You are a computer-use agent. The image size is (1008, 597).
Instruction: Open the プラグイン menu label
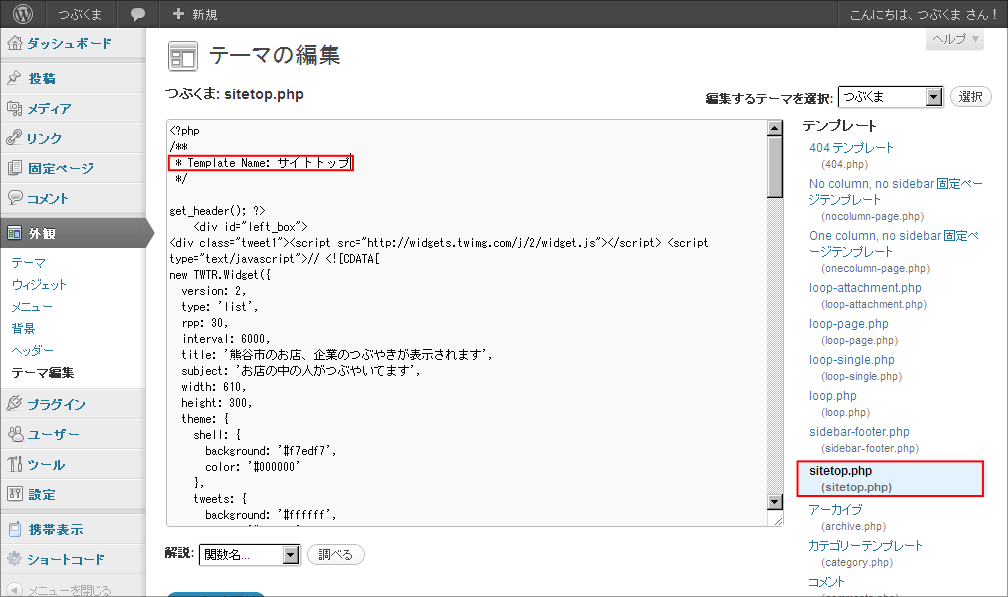[57, 404]
